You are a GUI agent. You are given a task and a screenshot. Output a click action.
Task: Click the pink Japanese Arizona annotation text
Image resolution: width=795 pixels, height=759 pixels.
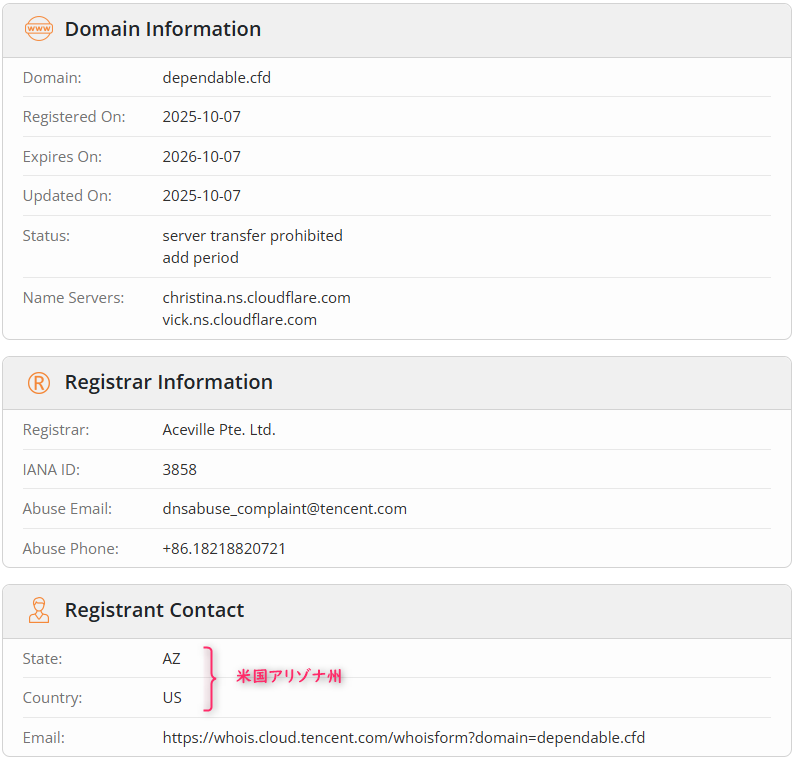(x=288, y=677)
